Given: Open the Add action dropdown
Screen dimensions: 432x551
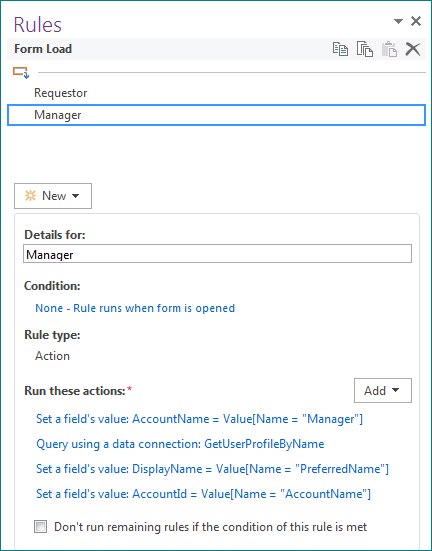Looking at the screenshot, I should coord(383,390).
